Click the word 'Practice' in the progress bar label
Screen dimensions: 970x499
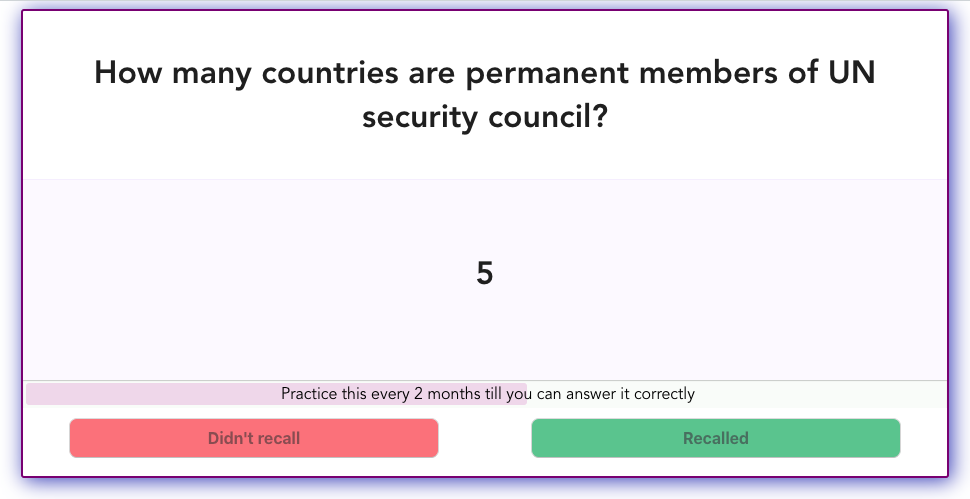(309, 394)
